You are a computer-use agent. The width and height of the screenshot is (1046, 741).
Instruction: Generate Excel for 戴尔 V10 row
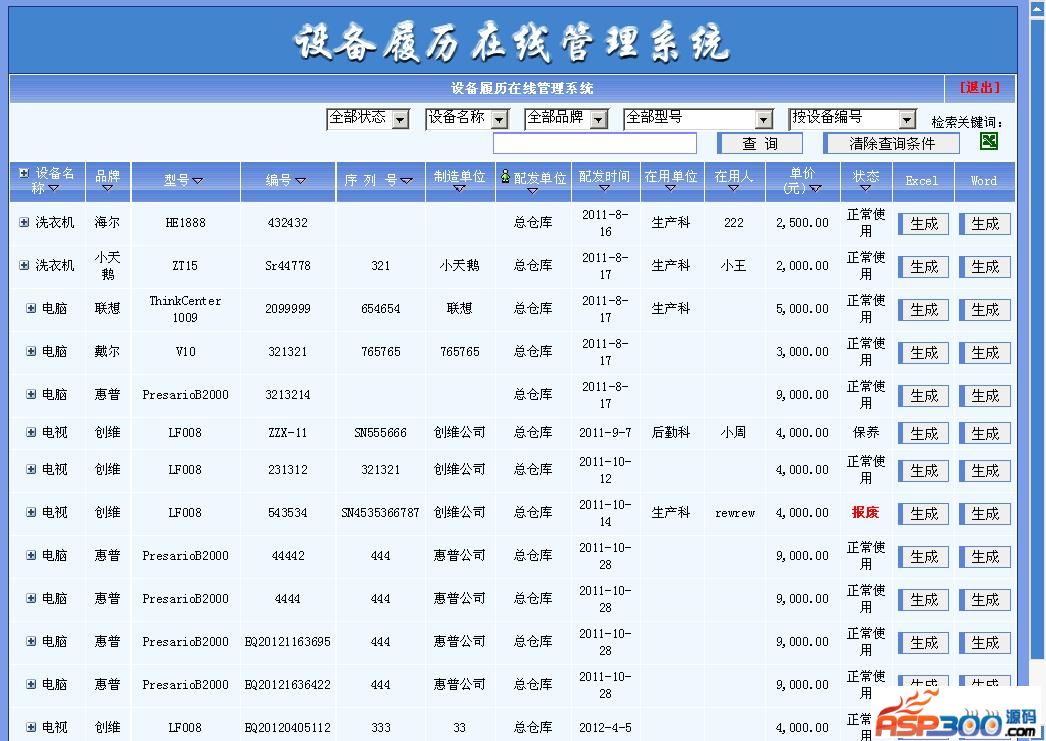[924, 353]
